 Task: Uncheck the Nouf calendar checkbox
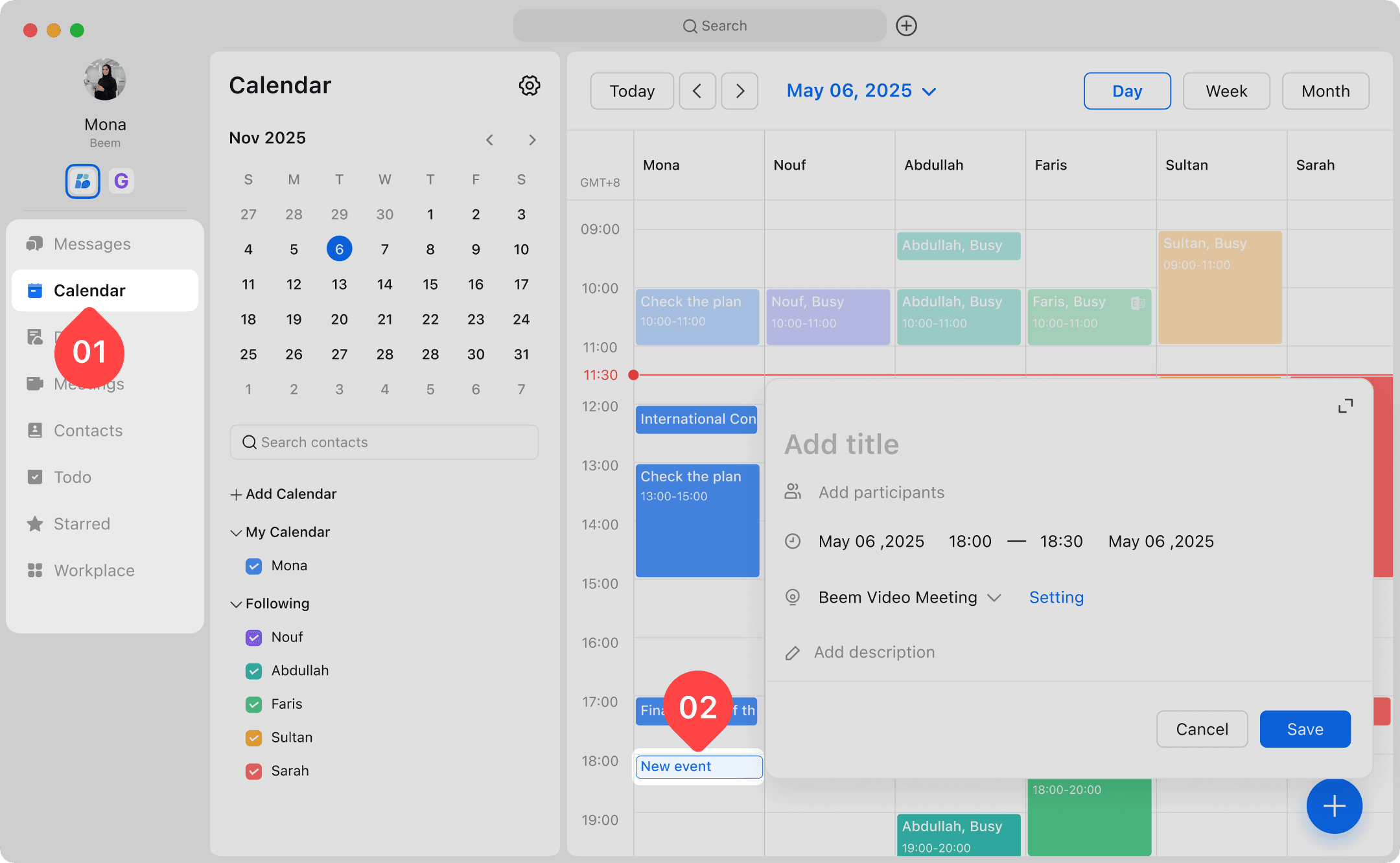coord(253,638)
